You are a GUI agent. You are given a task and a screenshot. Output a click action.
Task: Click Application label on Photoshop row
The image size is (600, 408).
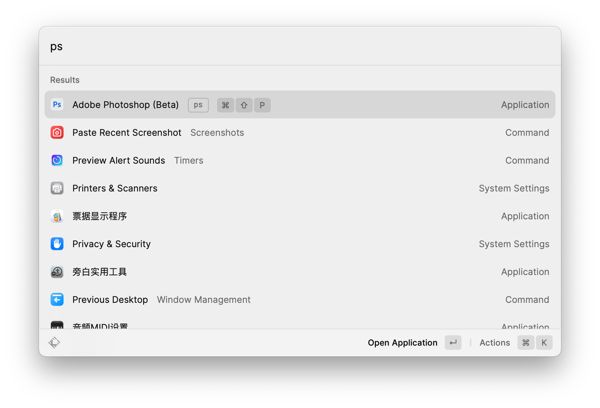click(x=525, y=105)
